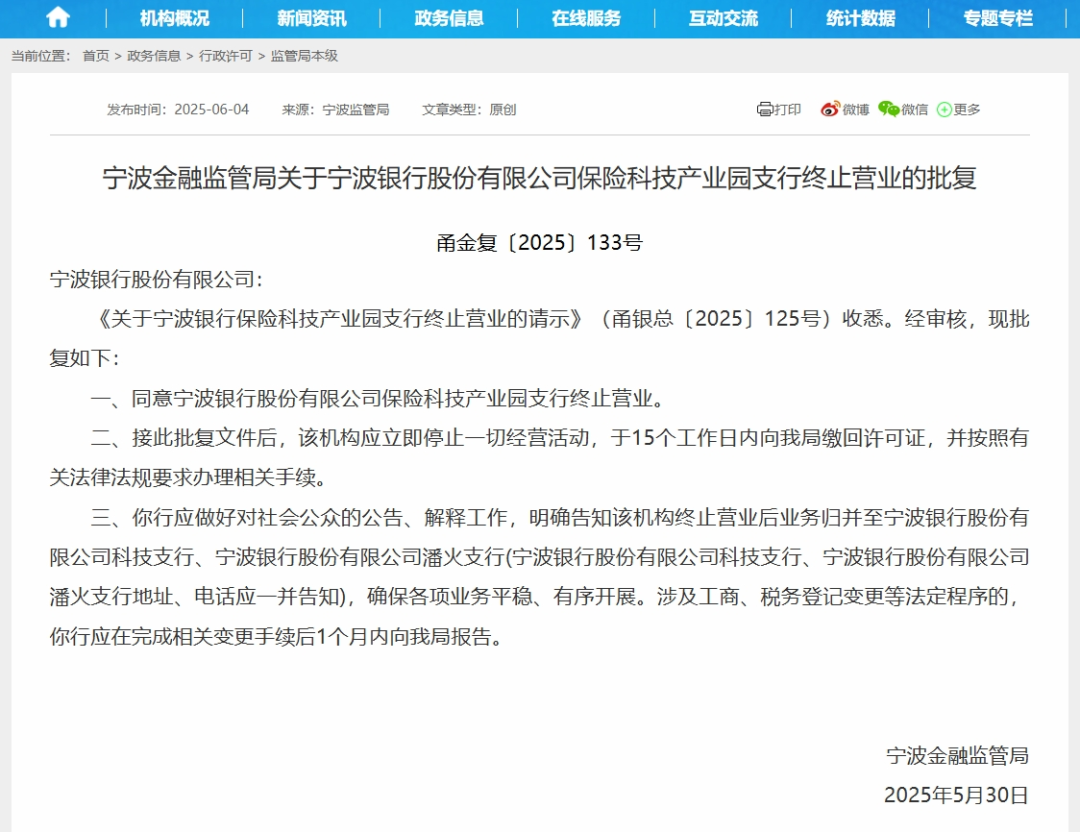This screenshot has width=1080, height=832.
Task: Click the source text 宁波监管局
Action: click(x=355, y=110)
